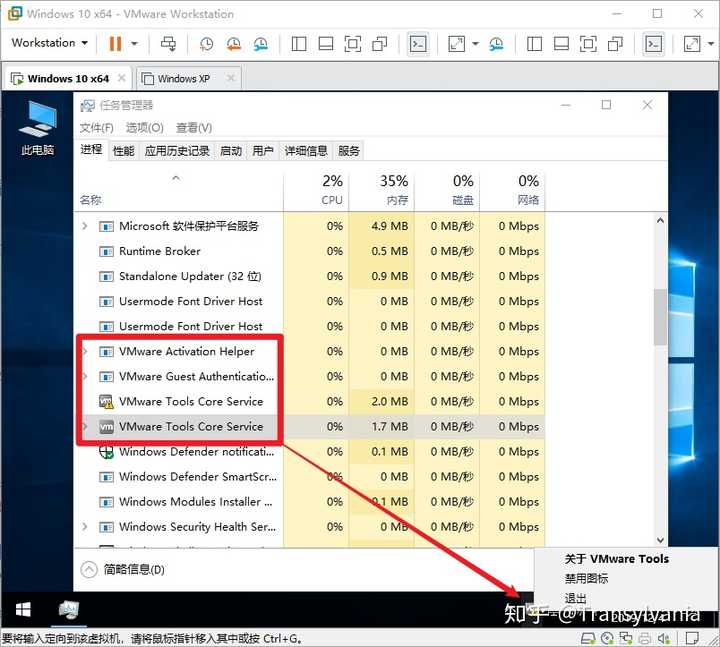The height and width of the screenshot is (647, 720).
Task: Click the 名称 column header
Action: (90, 200)
